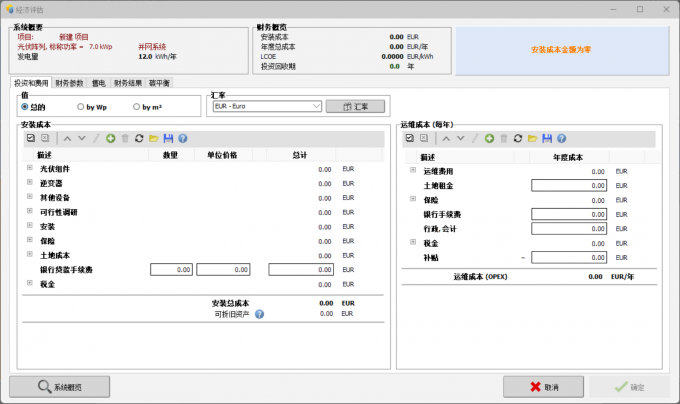Expand the 逆变器 cost row
The height and width of the screenshot is (404, 680).
[x=29, y=182]
